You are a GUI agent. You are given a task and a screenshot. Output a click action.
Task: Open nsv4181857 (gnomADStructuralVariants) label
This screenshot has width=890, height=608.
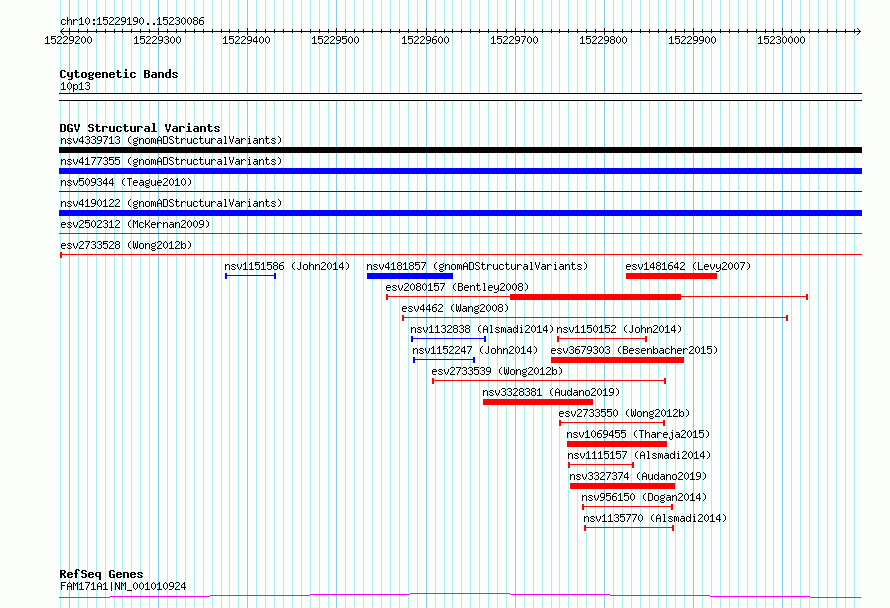tap(477, 266)
